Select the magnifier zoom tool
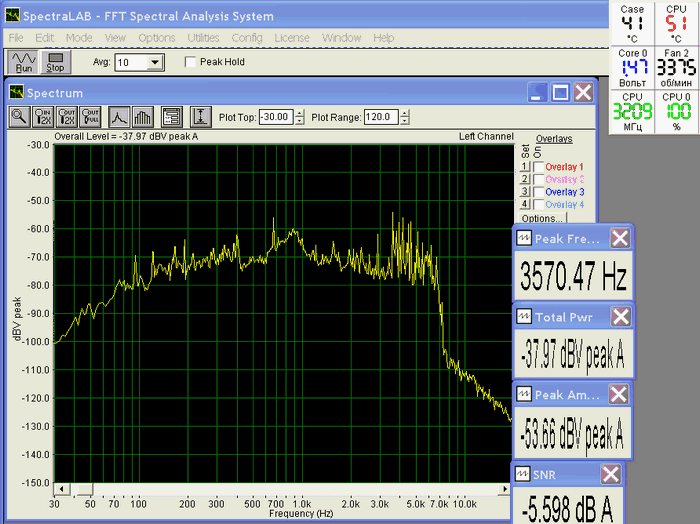Image resolution: width=700 pixels, height=524 pixels. point(19,116)
